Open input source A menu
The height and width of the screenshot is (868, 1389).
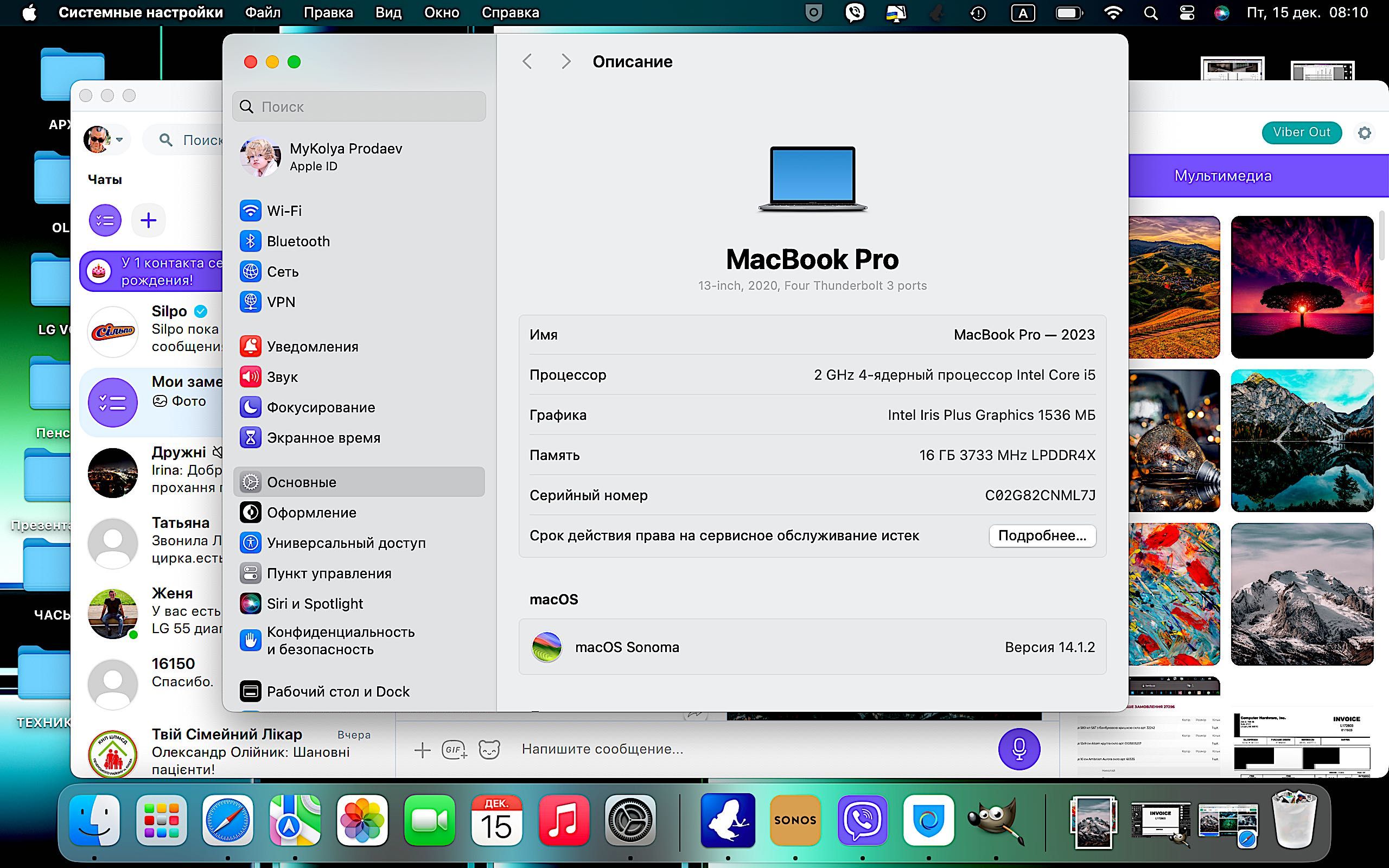[1023, 13]
